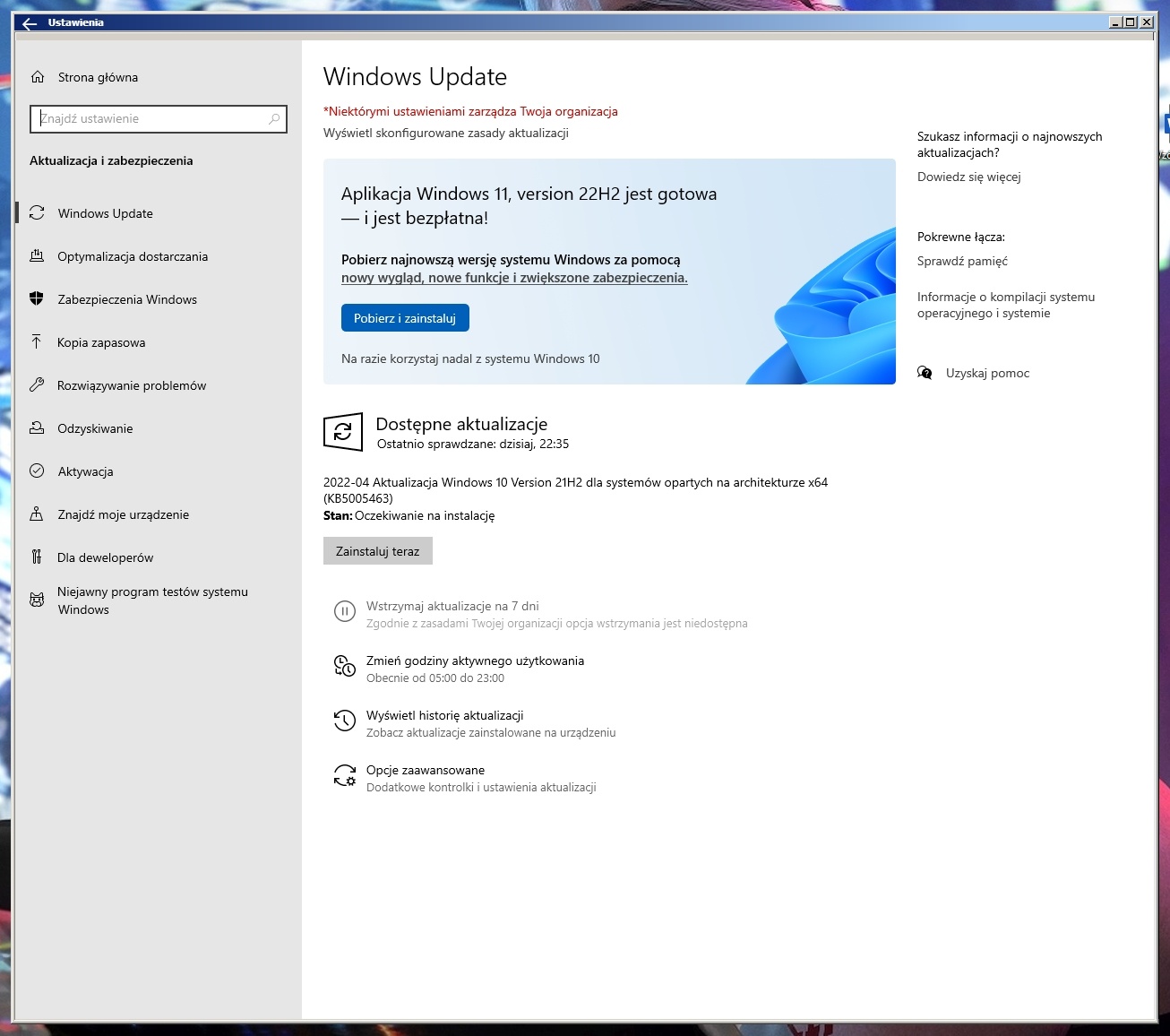This screenshot has width=1170, height=1036.
Task: Click the Opcje zaawansowane gear-arrows icon
Action: (344, 775)
